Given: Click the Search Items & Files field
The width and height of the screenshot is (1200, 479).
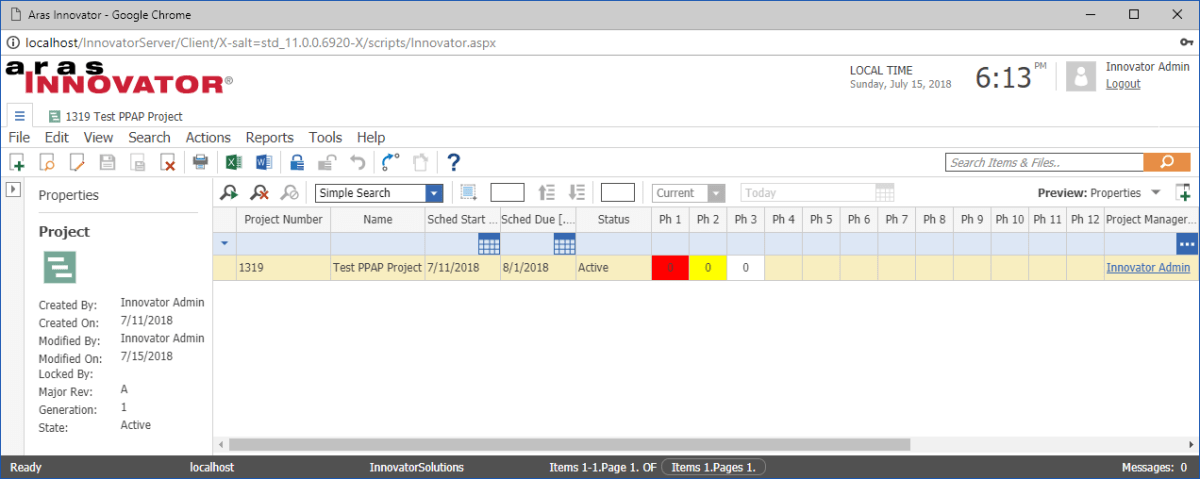Looking at the screenshot, I should [1044, 162].
